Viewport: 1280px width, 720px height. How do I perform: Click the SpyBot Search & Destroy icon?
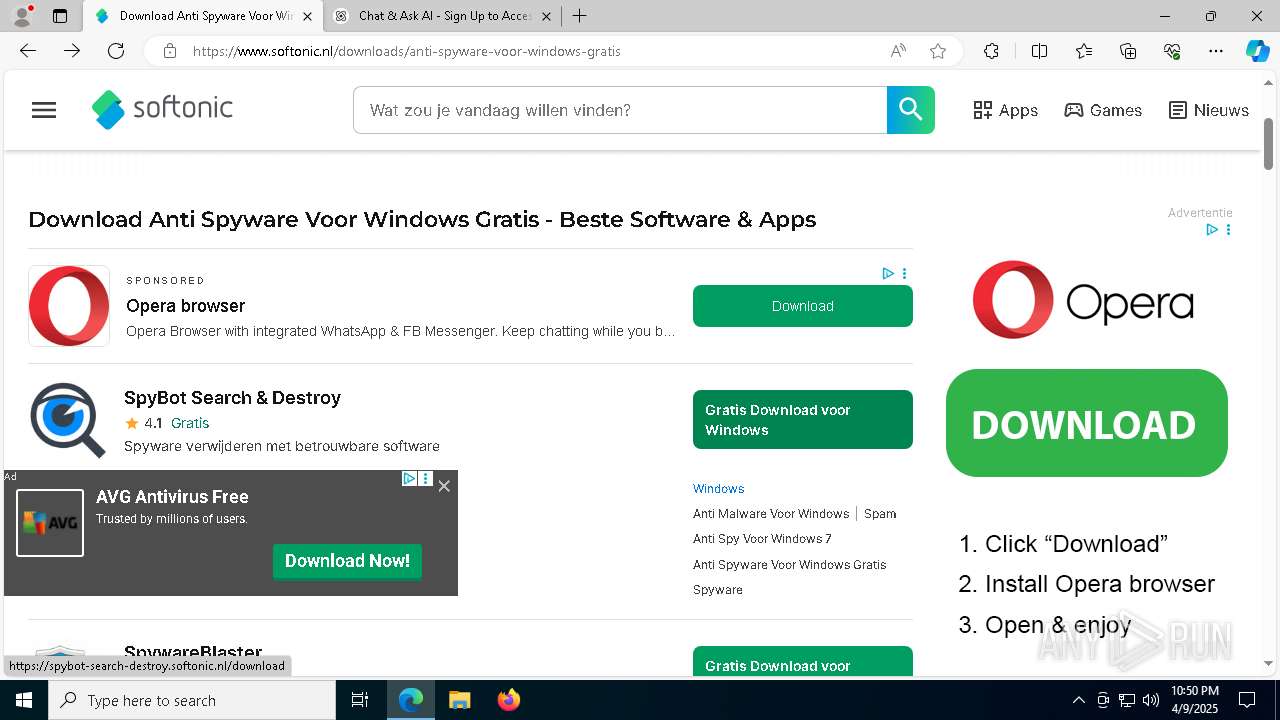point(68,420)
